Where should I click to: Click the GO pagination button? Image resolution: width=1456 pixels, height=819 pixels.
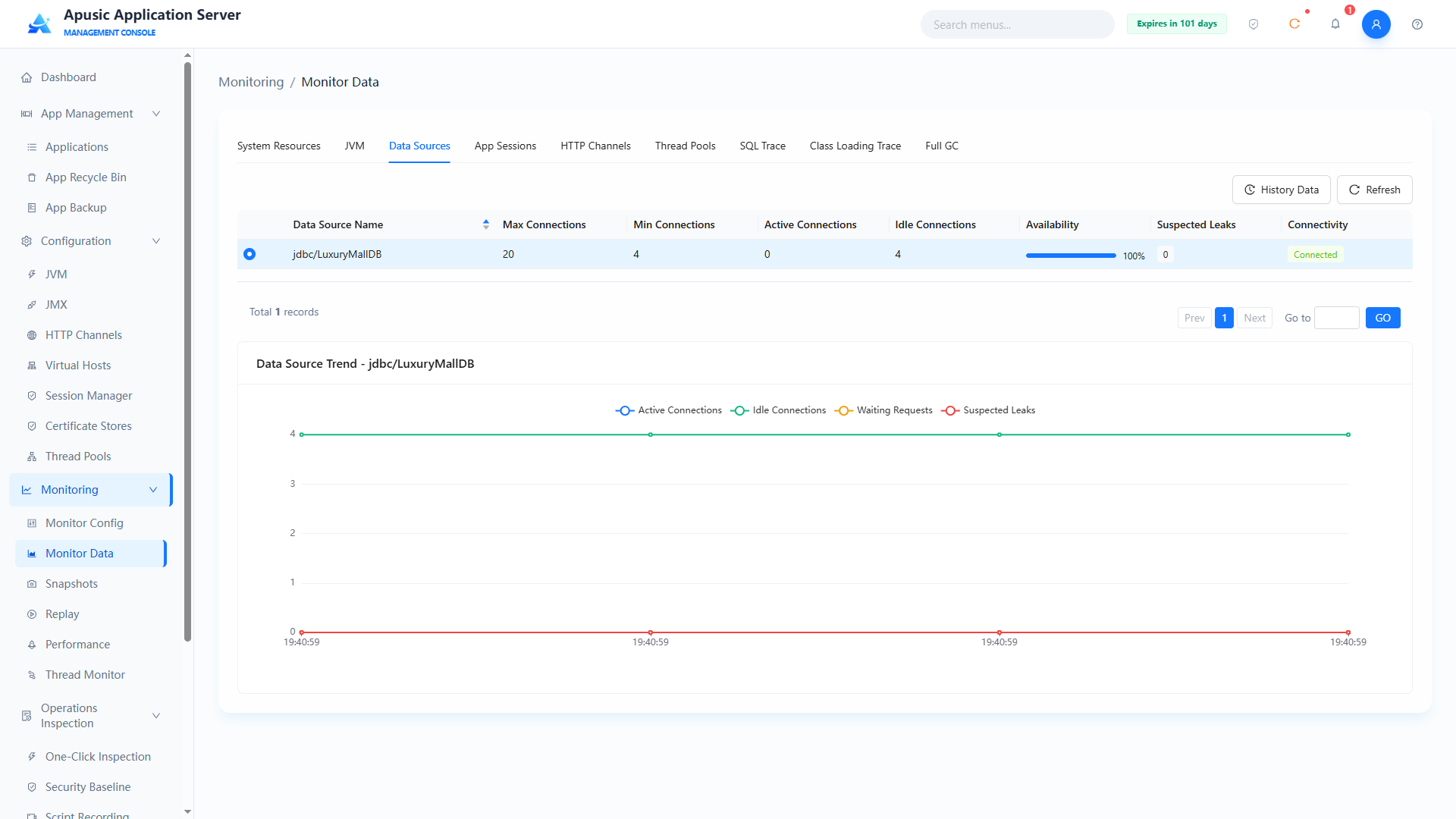pos(1383,318)
